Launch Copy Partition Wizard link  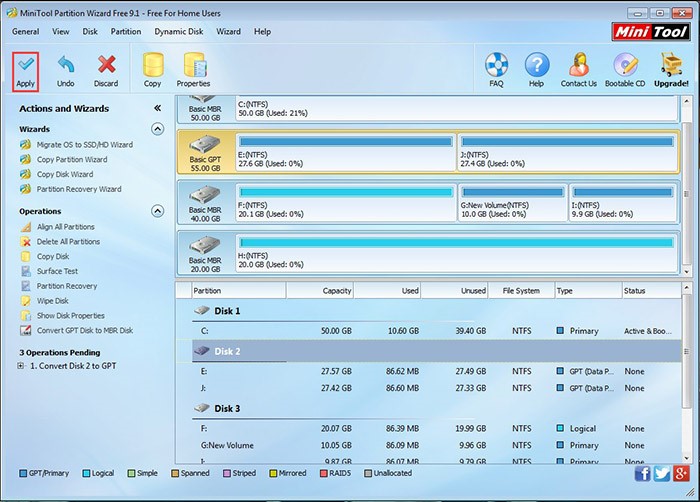pyautogui.click(x=72, y=159)
